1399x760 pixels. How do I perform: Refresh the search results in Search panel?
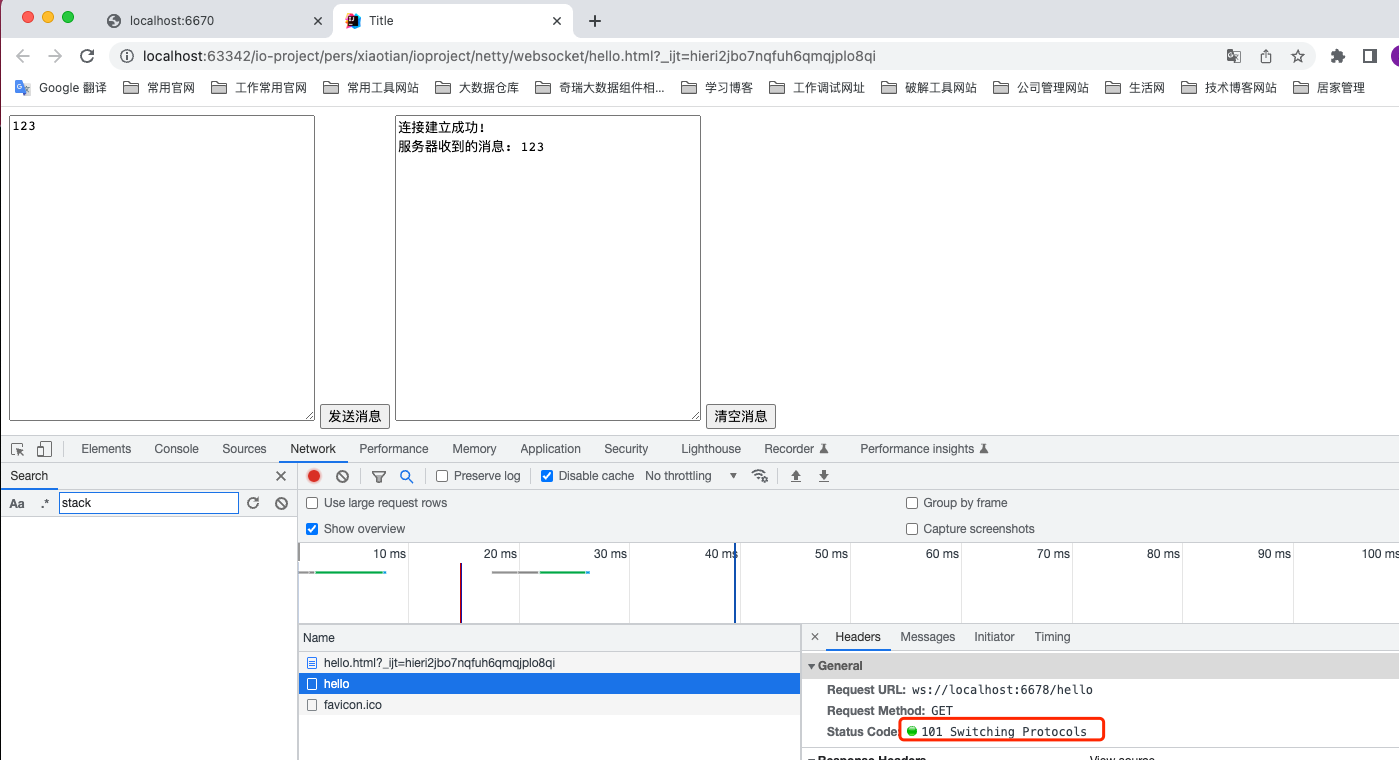coord(253,503)
